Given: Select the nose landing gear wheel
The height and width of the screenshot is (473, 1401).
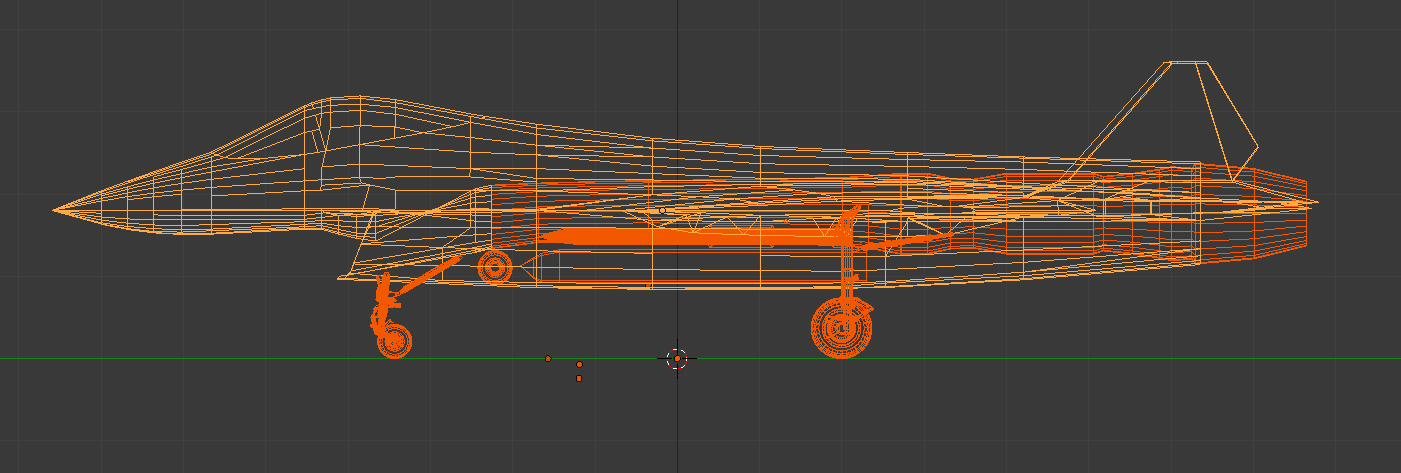Looking at the screenshot, I should [x=394, y=341].
